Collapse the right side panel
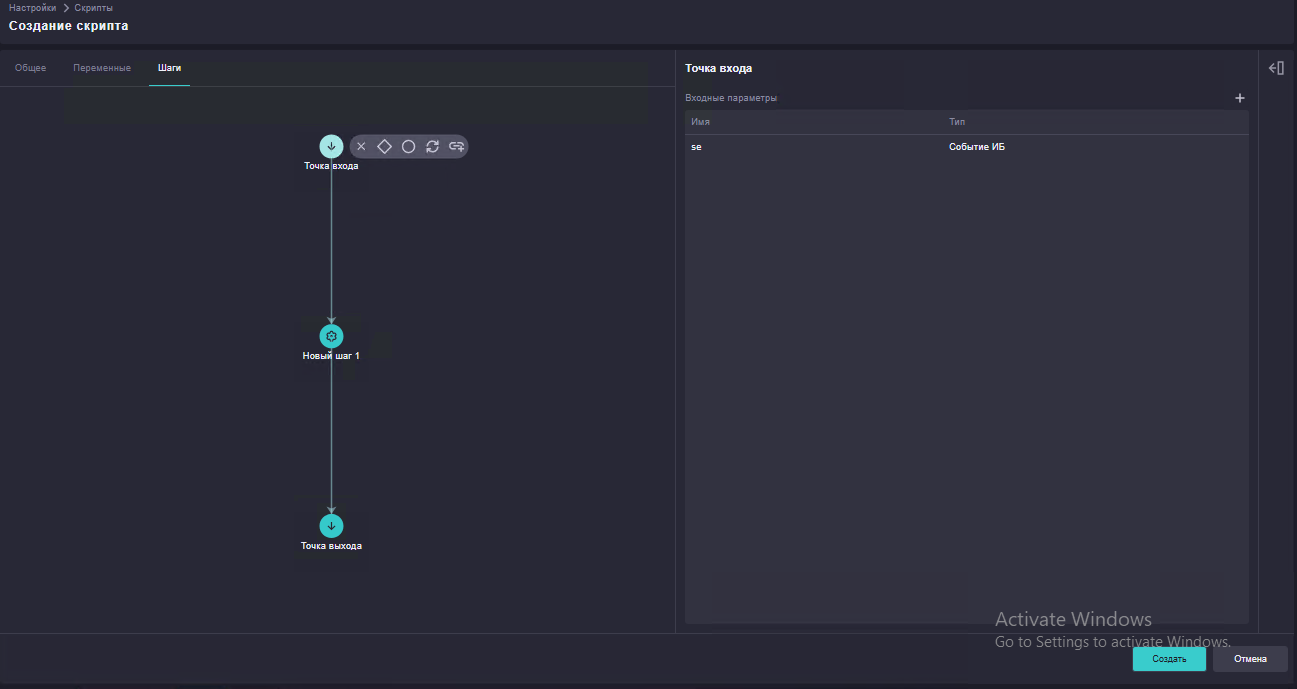 tap(1276, 68)
